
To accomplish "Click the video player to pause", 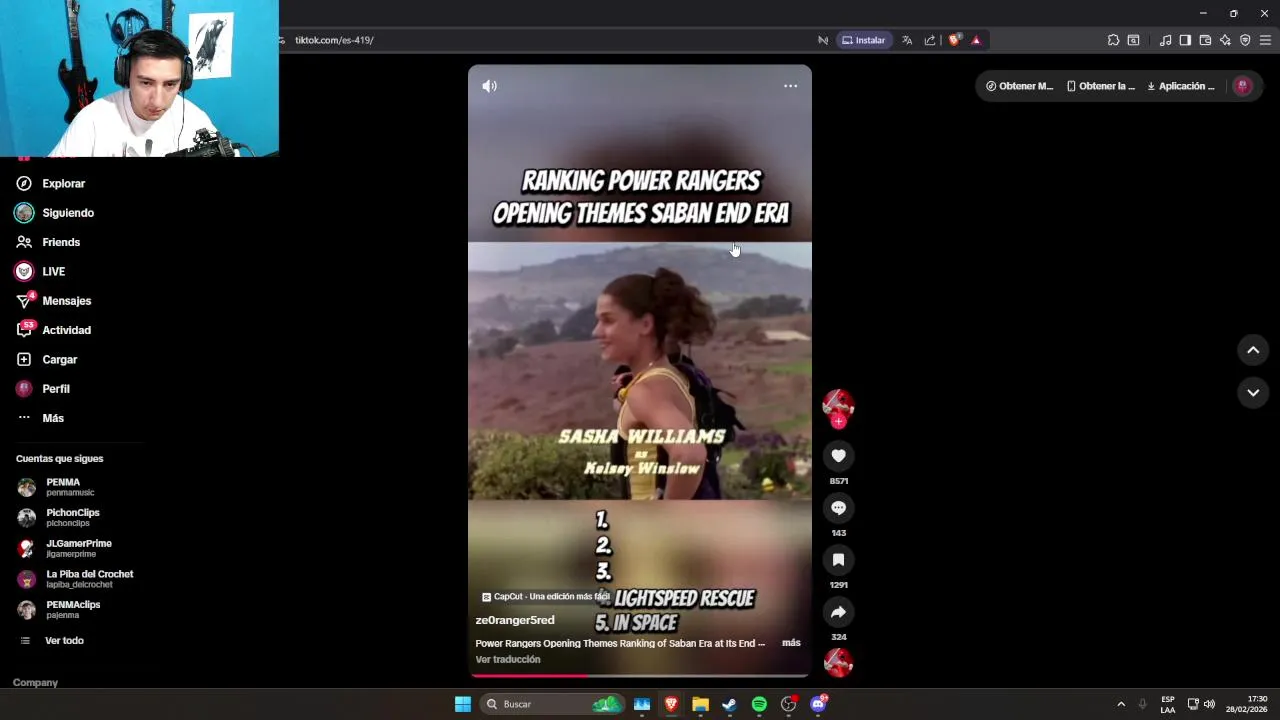I will tap(640, 370).
